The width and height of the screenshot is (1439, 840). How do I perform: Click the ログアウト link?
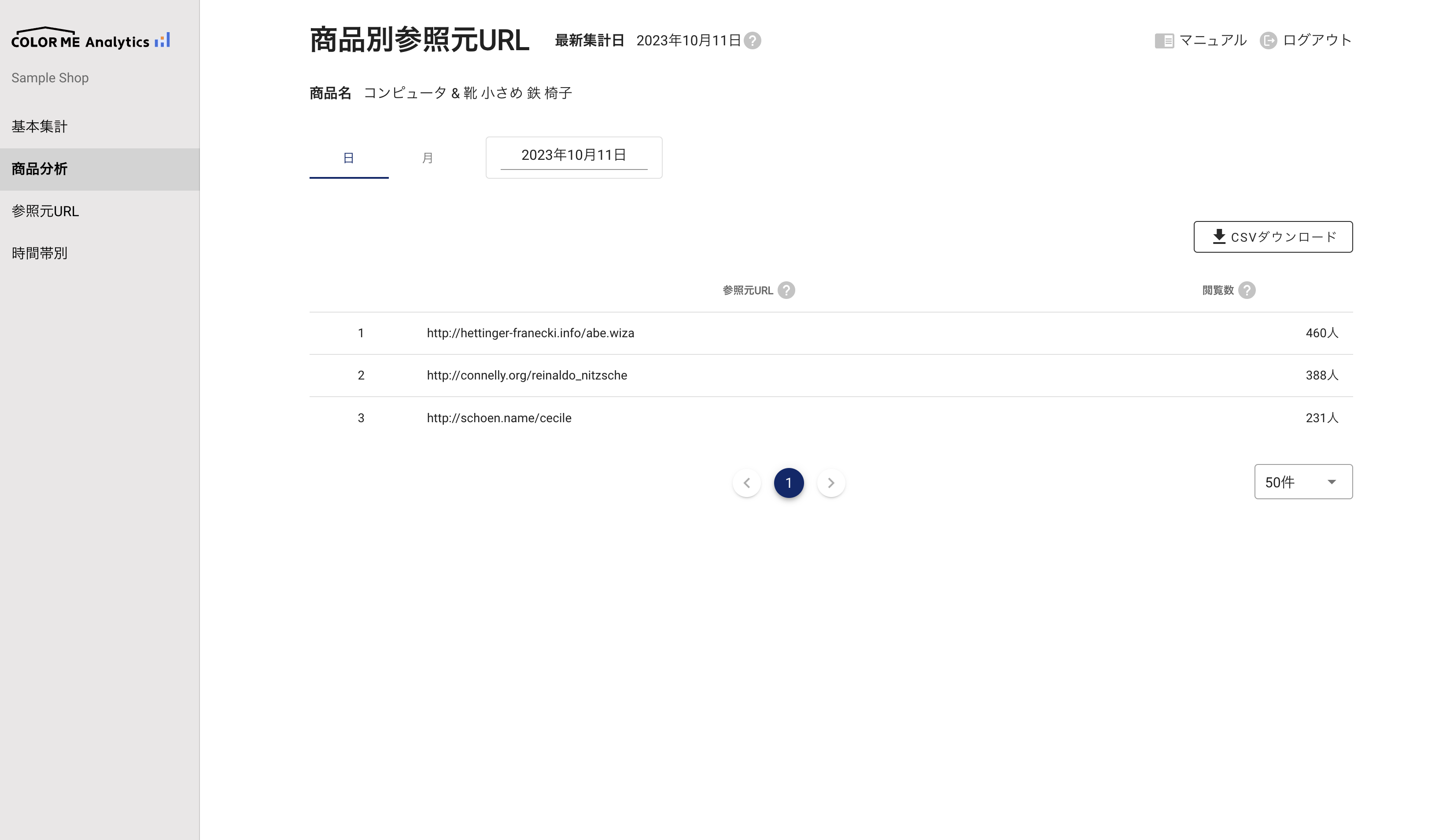pyautogui.click(x=1306, y=41)
